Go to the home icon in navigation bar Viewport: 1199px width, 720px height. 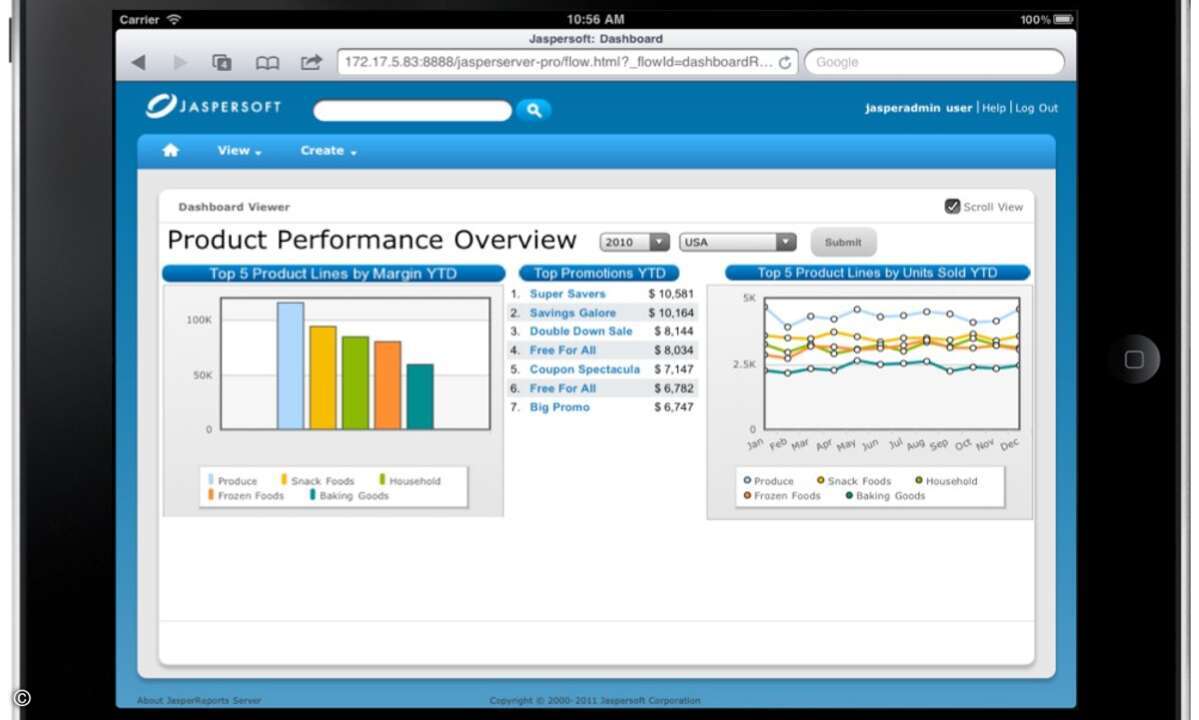(x=171, y=151)
